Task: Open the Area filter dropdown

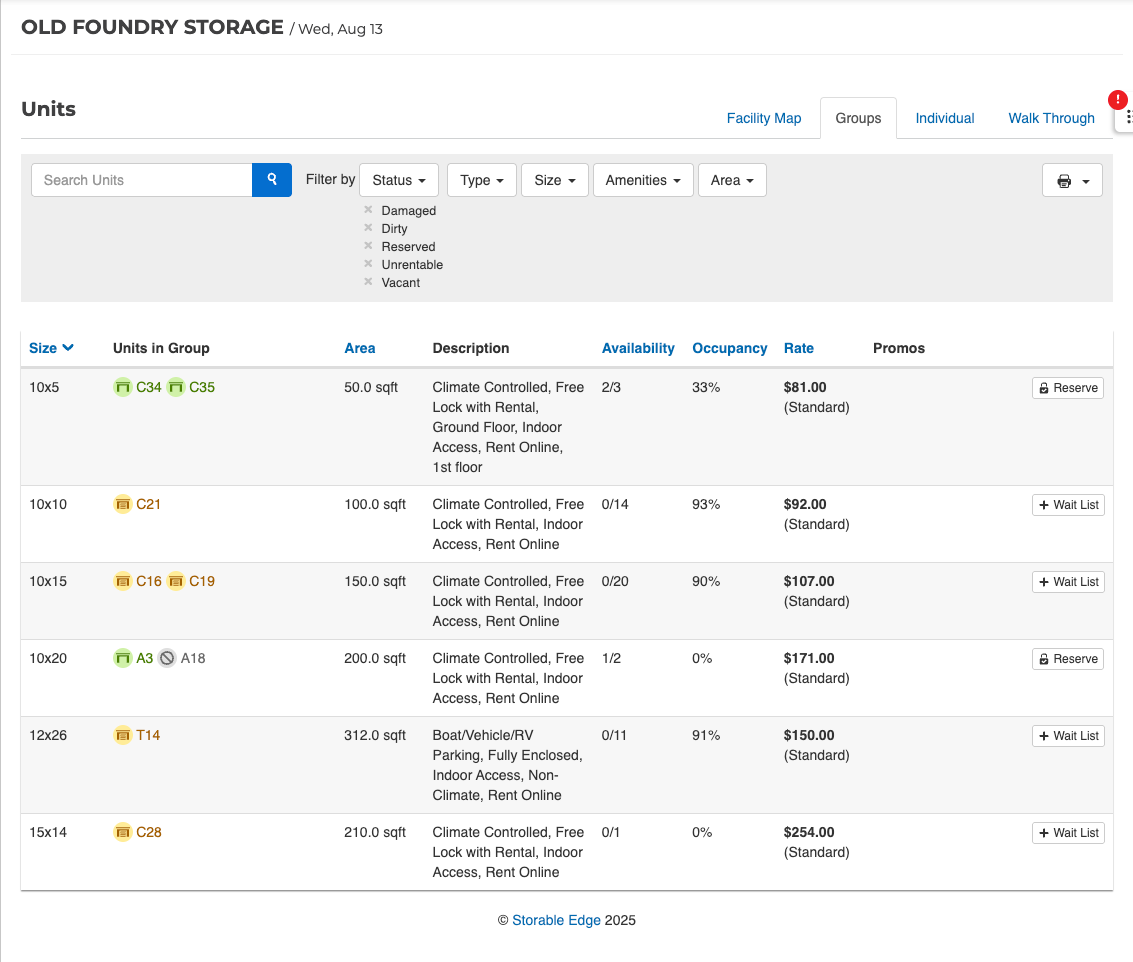Action: [x=732, y=180]
